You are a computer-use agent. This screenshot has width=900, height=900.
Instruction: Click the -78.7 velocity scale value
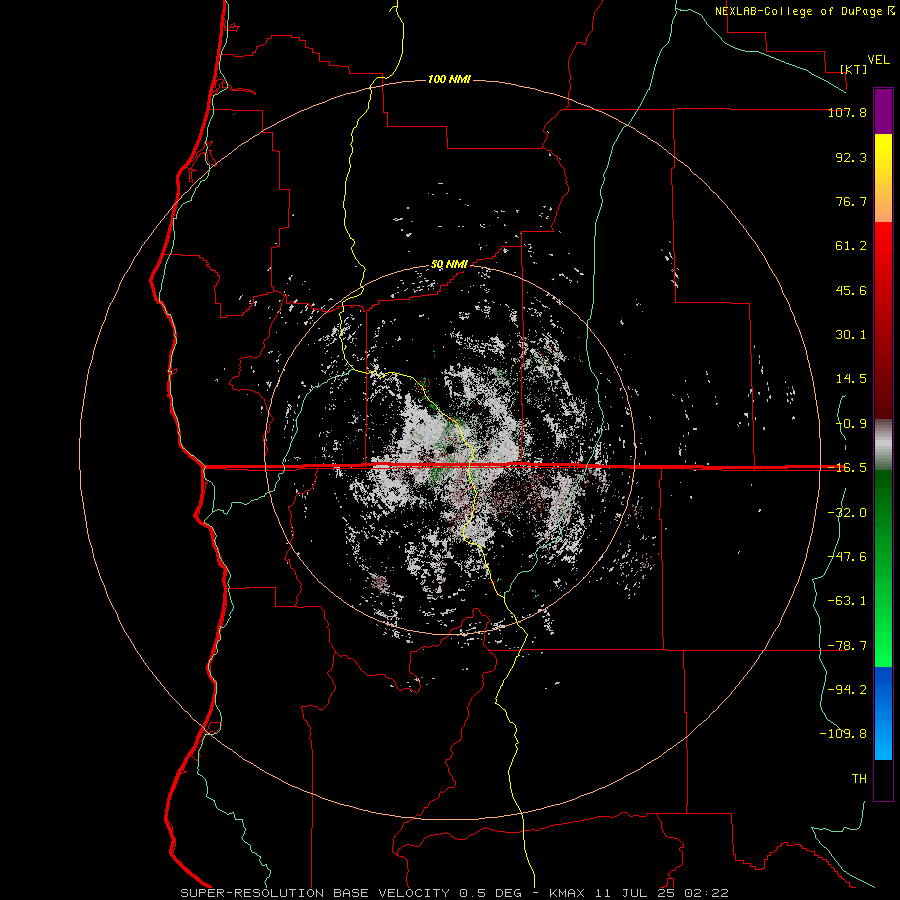click(x=847, y=646)
